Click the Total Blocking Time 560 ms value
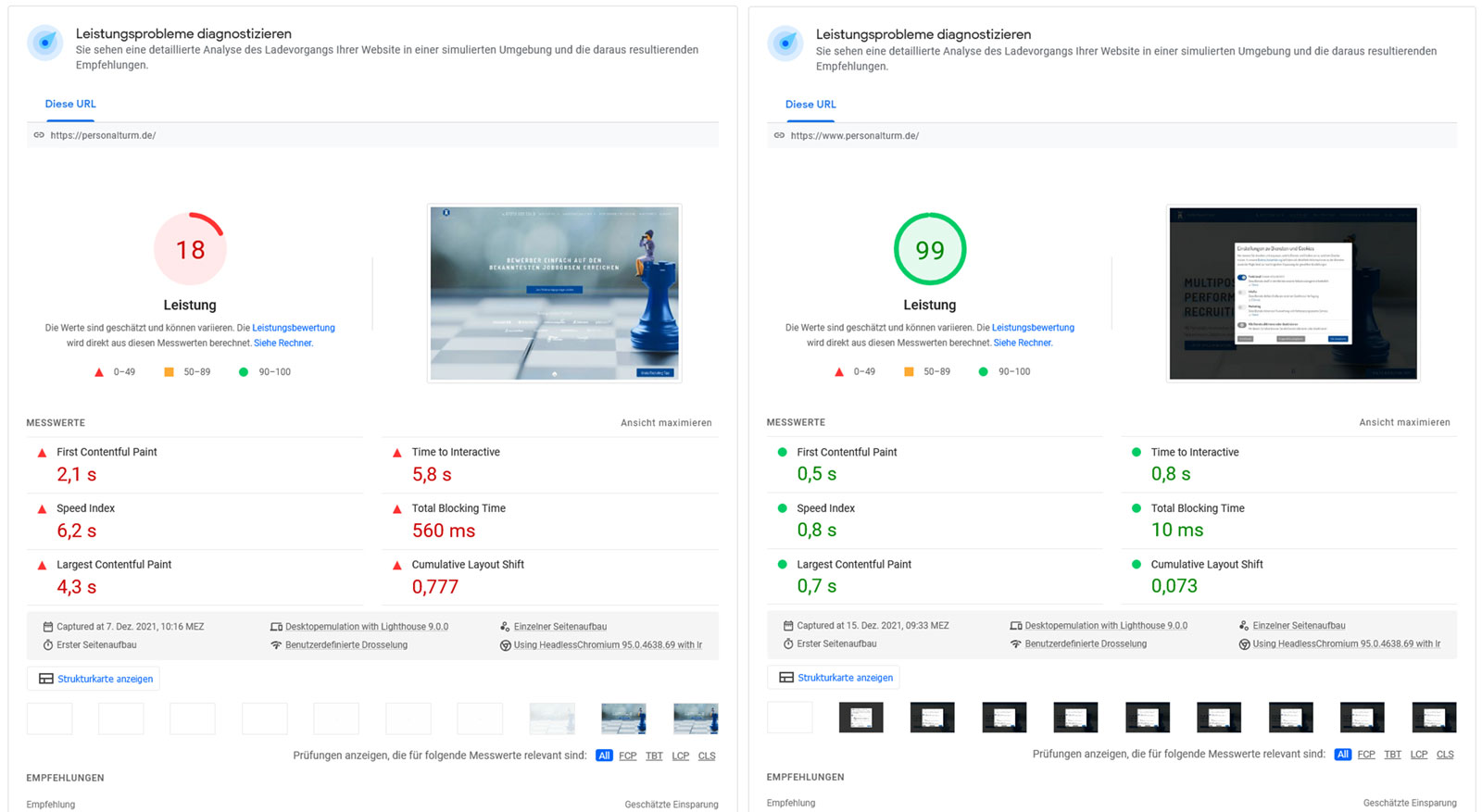This screenshot has width=1482, height=812. [444, 531]
